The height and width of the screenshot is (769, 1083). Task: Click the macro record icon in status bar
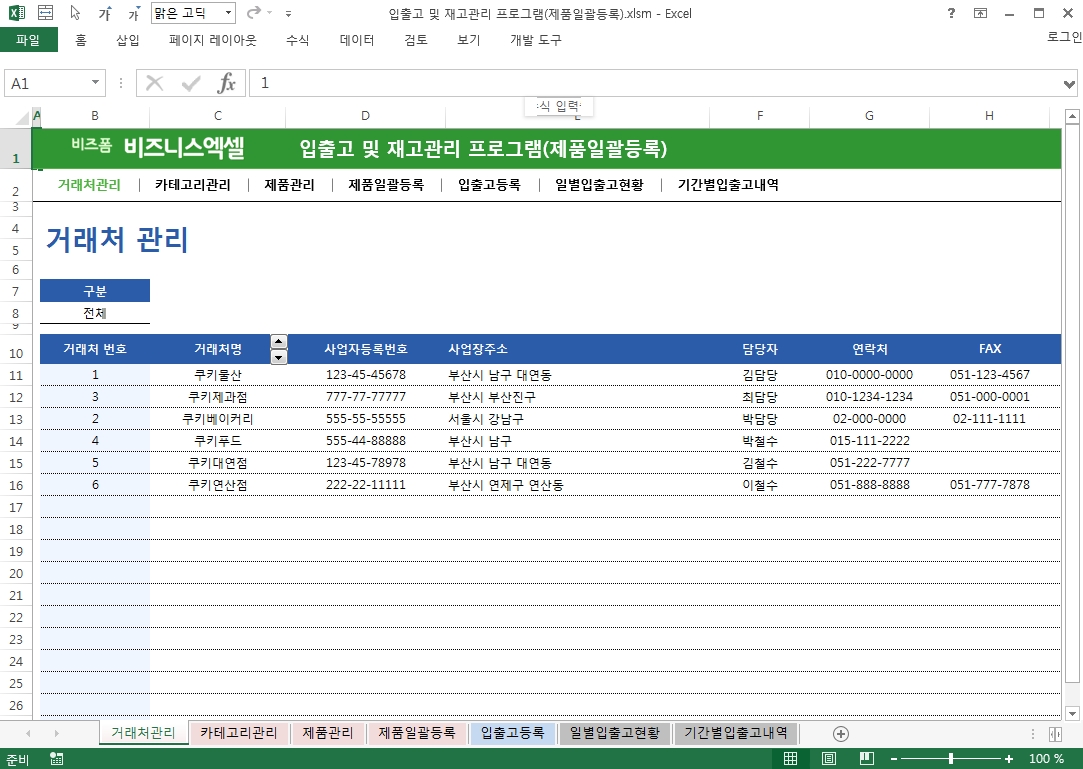coord(56,759)
